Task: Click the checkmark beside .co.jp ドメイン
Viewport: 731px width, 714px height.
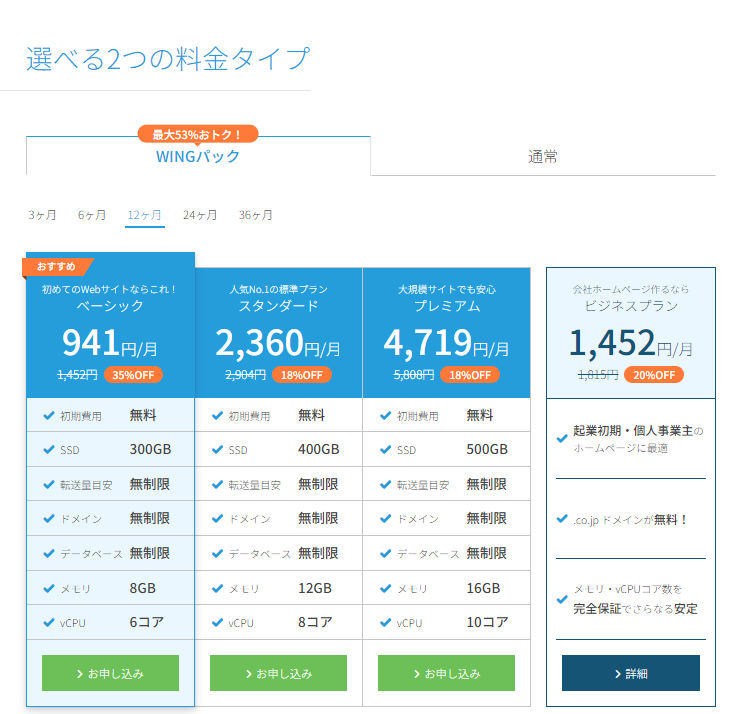Action: tap(563, 519)
